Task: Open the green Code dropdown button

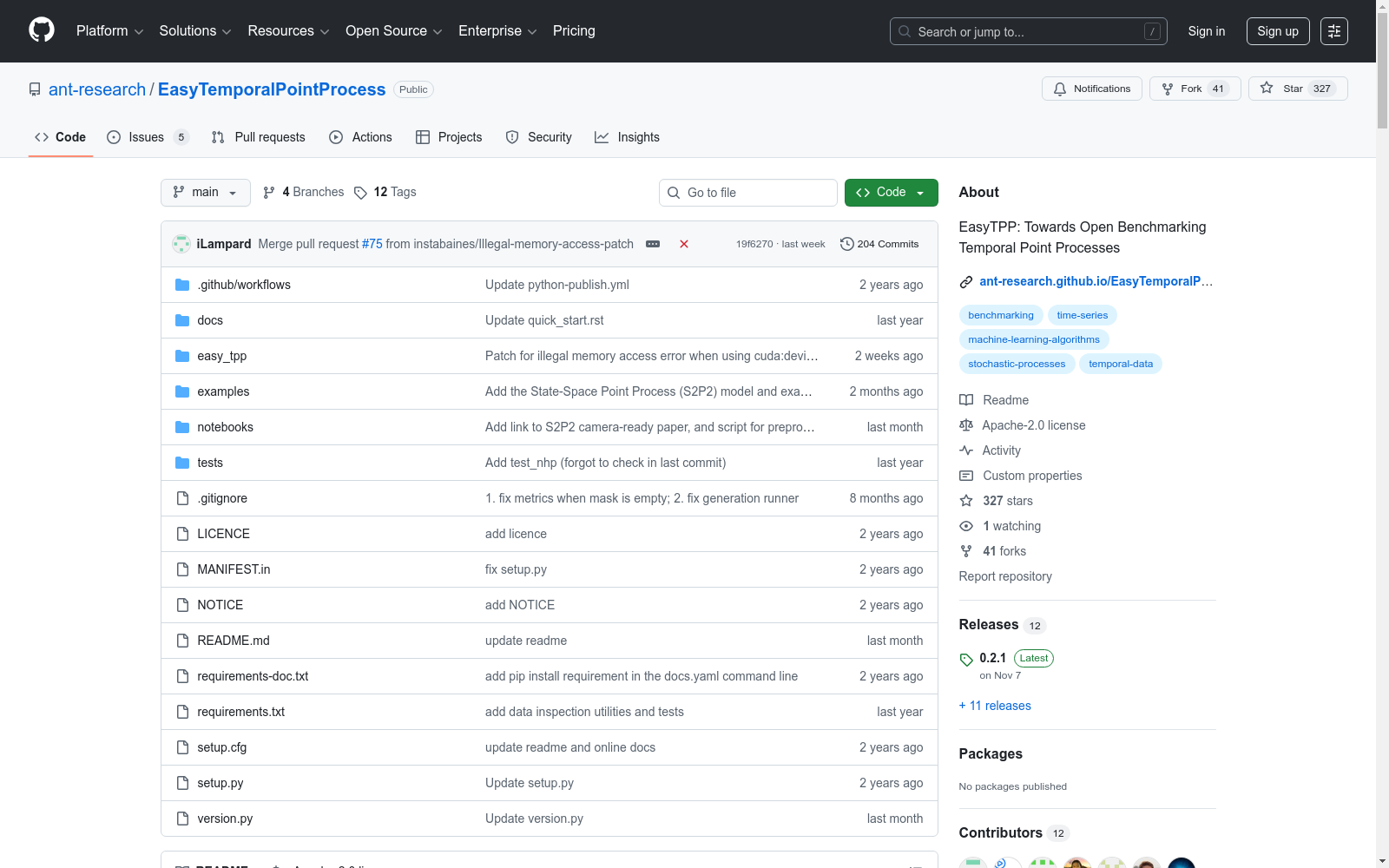Action: click(891, 193)
